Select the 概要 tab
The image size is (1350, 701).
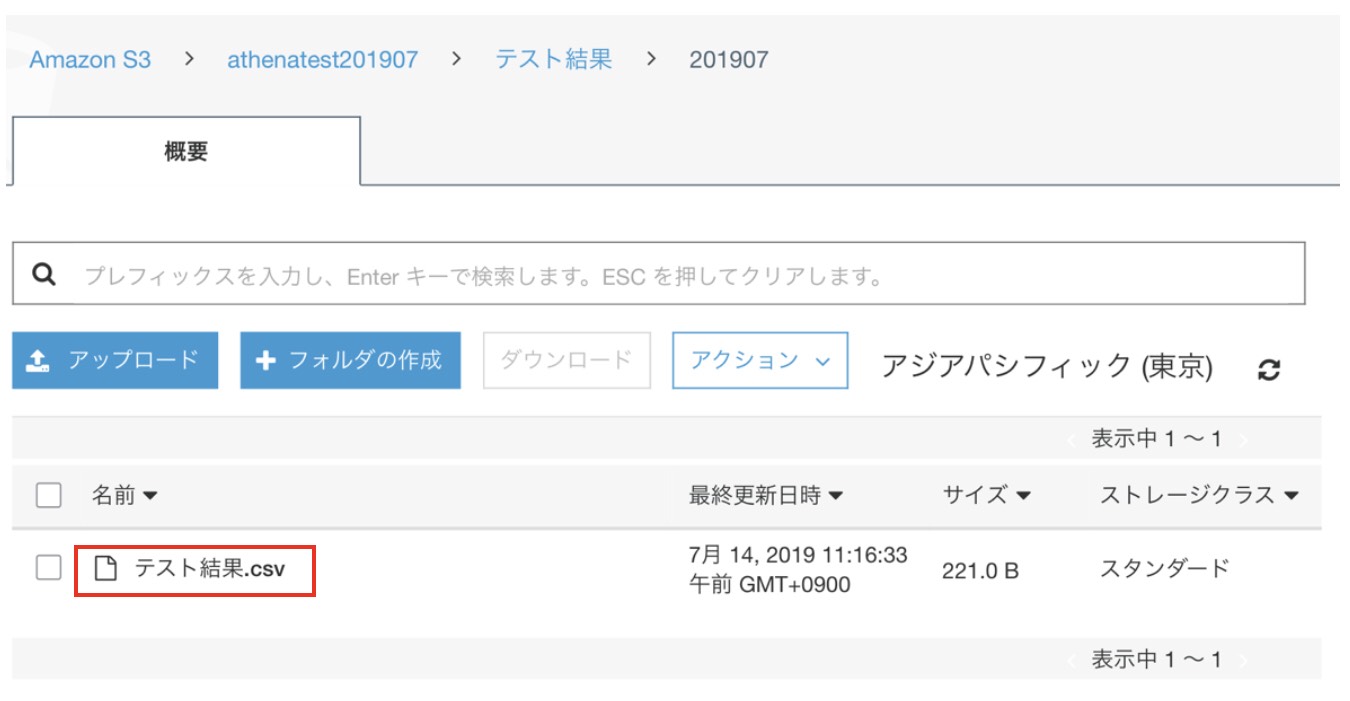[x=186, y=152]
